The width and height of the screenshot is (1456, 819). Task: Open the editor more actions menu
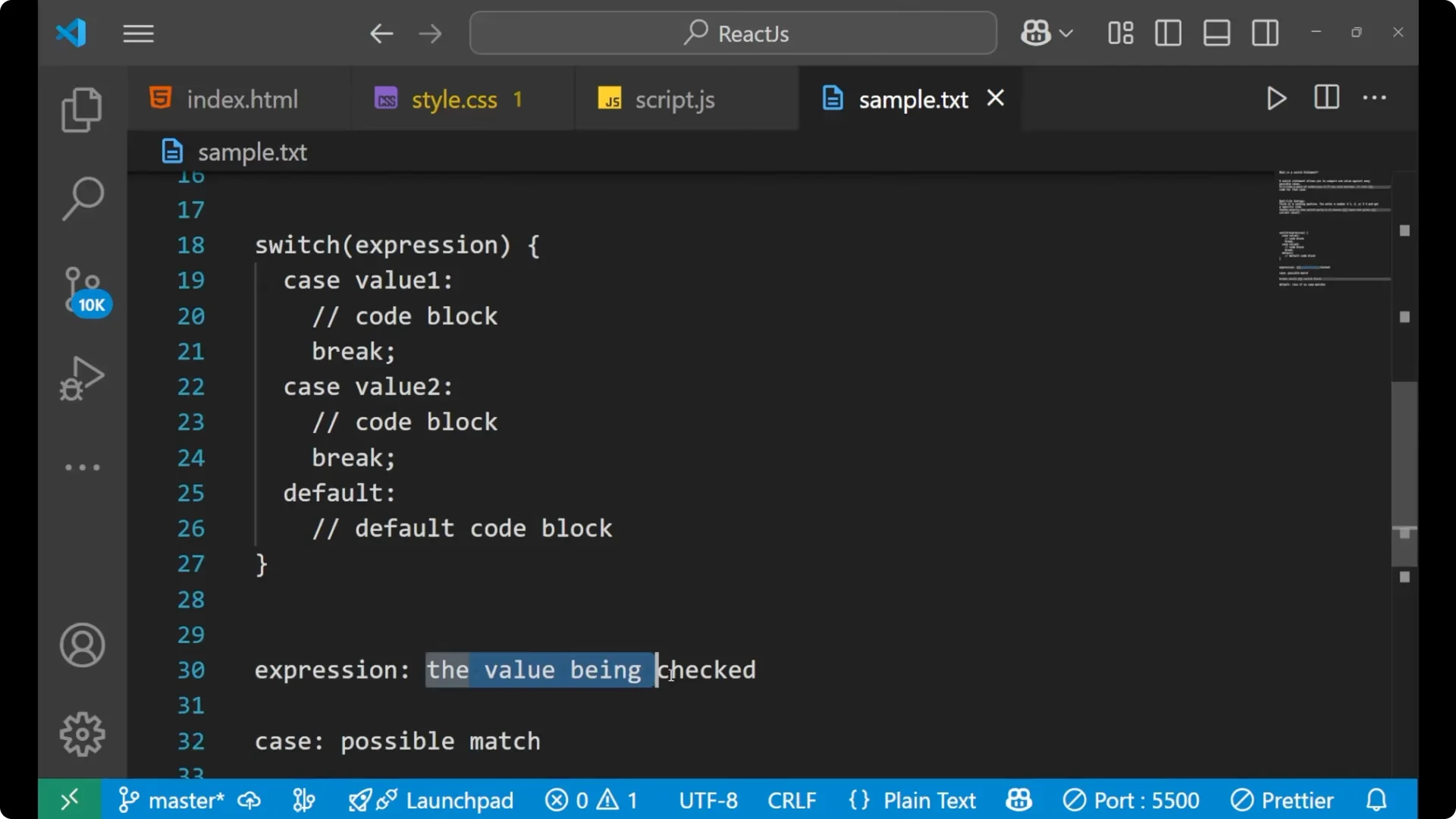click(1376, 99)
